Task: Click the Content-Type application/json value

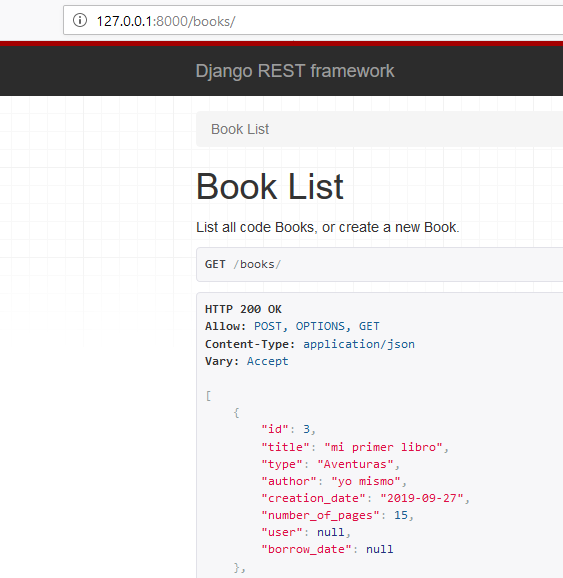Action: tap(359, 344)
